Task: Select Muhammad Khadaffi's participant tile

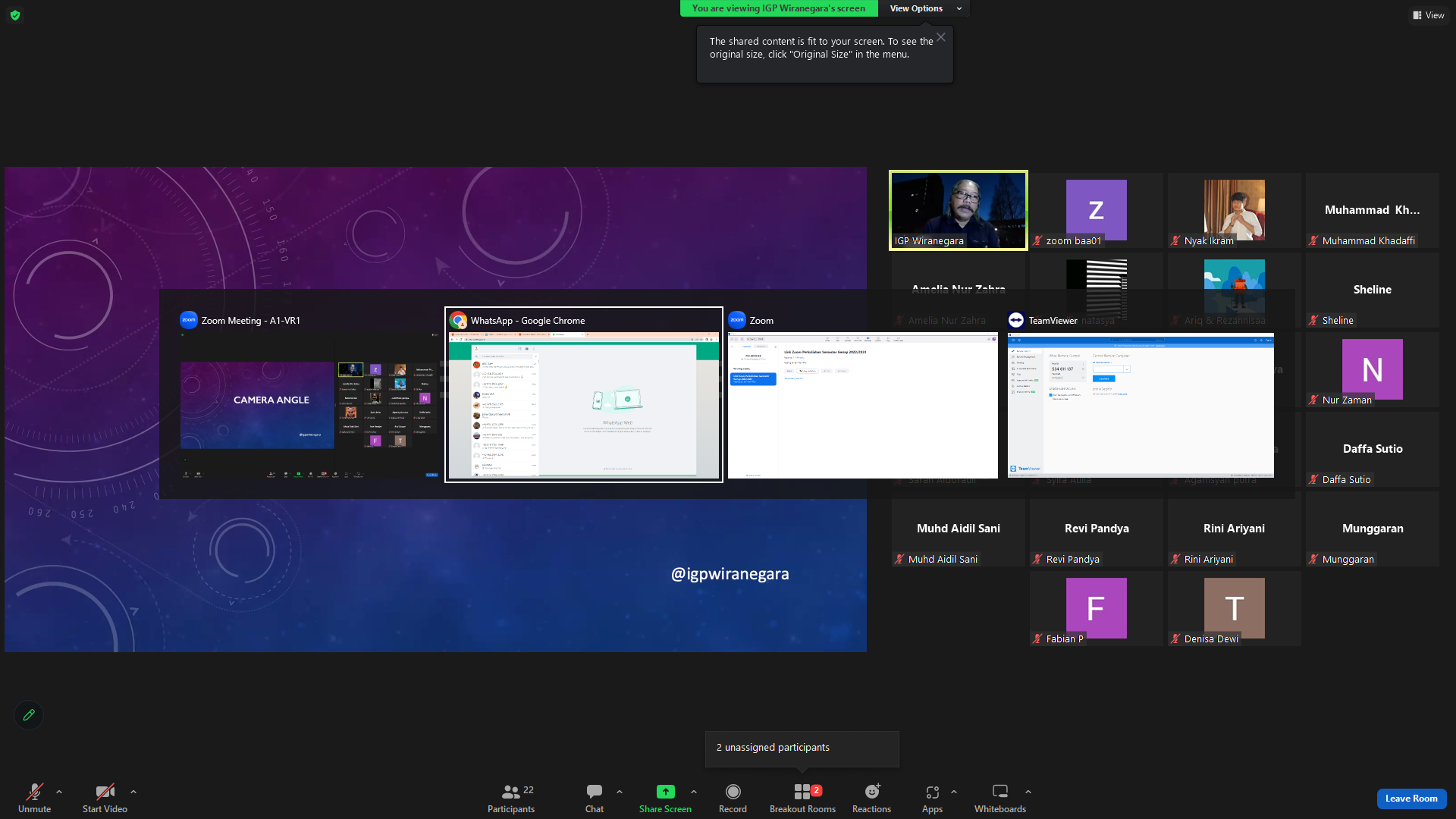Action: pos(1373,210)
